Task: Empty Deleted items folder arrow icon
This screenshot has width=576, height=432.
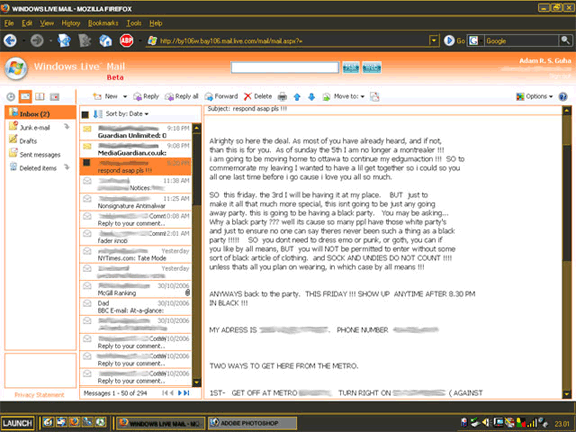Action: click(67, 168)
